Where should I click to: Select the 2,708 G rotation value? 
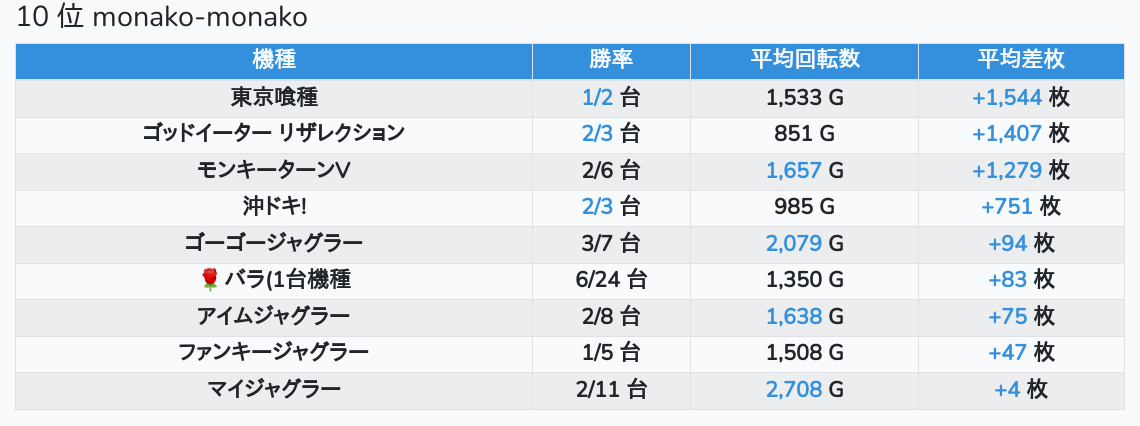click(804, 390)
